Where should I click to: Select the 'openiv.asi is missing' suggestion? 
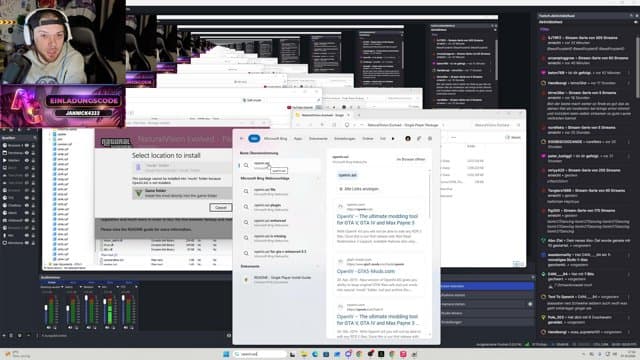coord(279,238)
